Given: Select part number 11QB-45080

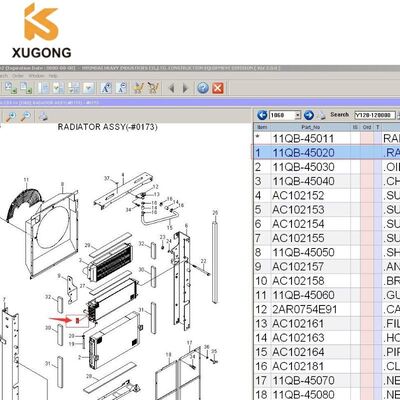Looking at the screenshot, I should pos(303,395).
